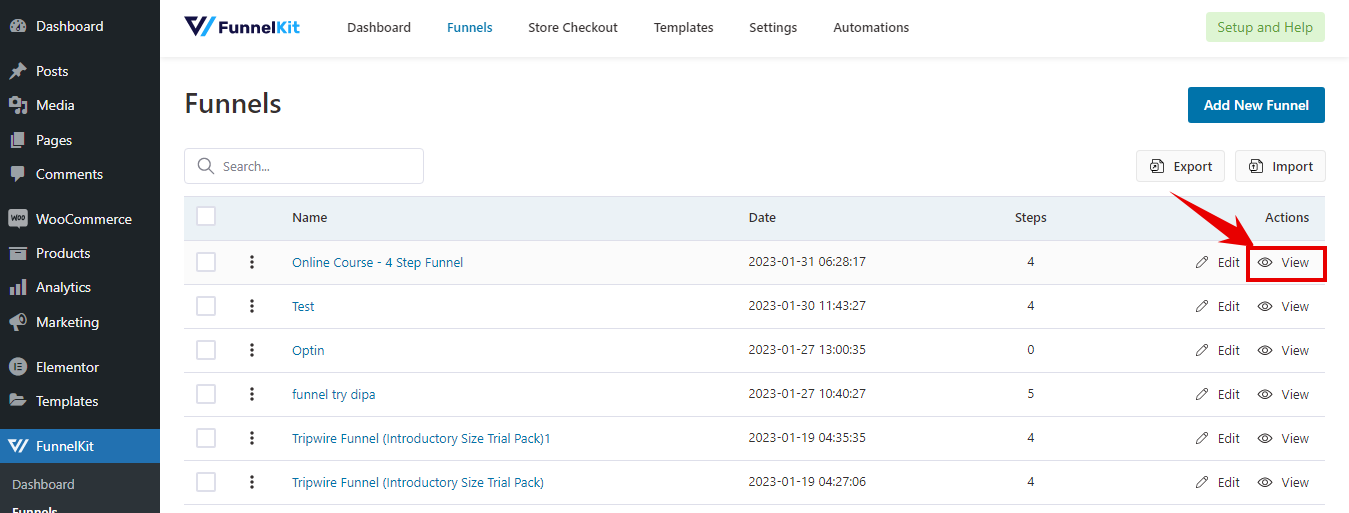Open three-dot menu for last Tripwire Funnel row
Image resolution: width=1349 pixels, height=513 pixels.
tap(252, 482)
